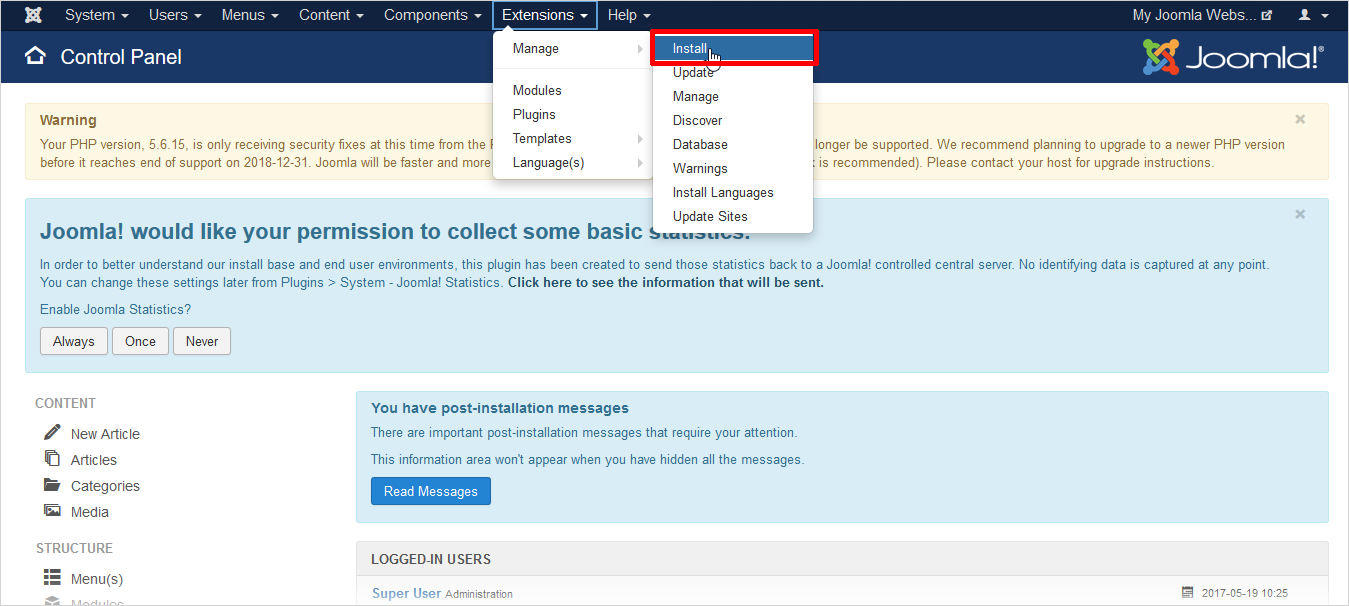
Task: Click the New Article pencil icon
Action: click(x=52, y=432)
